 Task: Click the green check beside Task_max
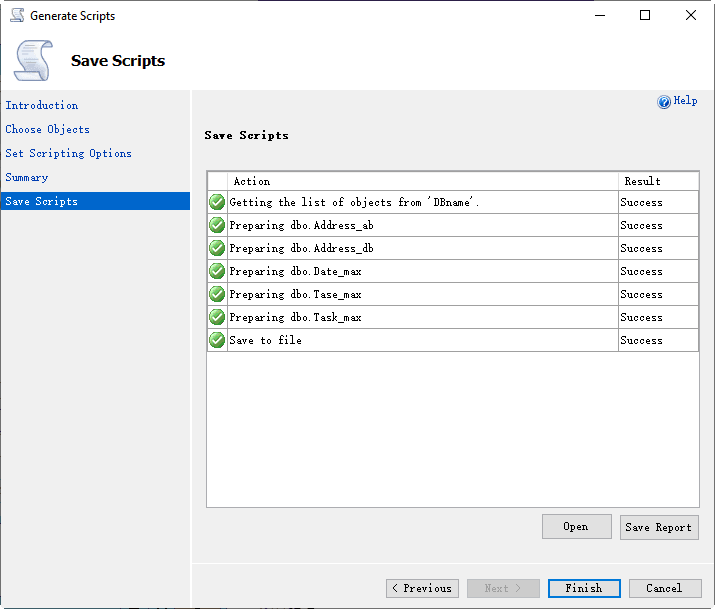click(x=217, y=317)
